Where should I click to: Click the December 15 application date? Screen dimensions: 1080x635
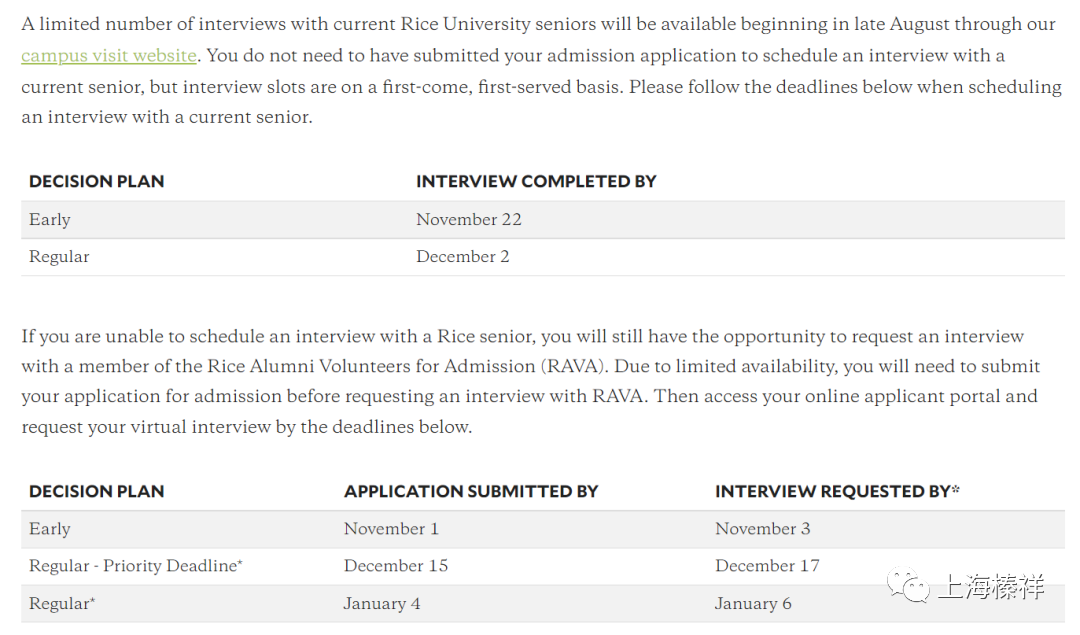click(396, 566)
